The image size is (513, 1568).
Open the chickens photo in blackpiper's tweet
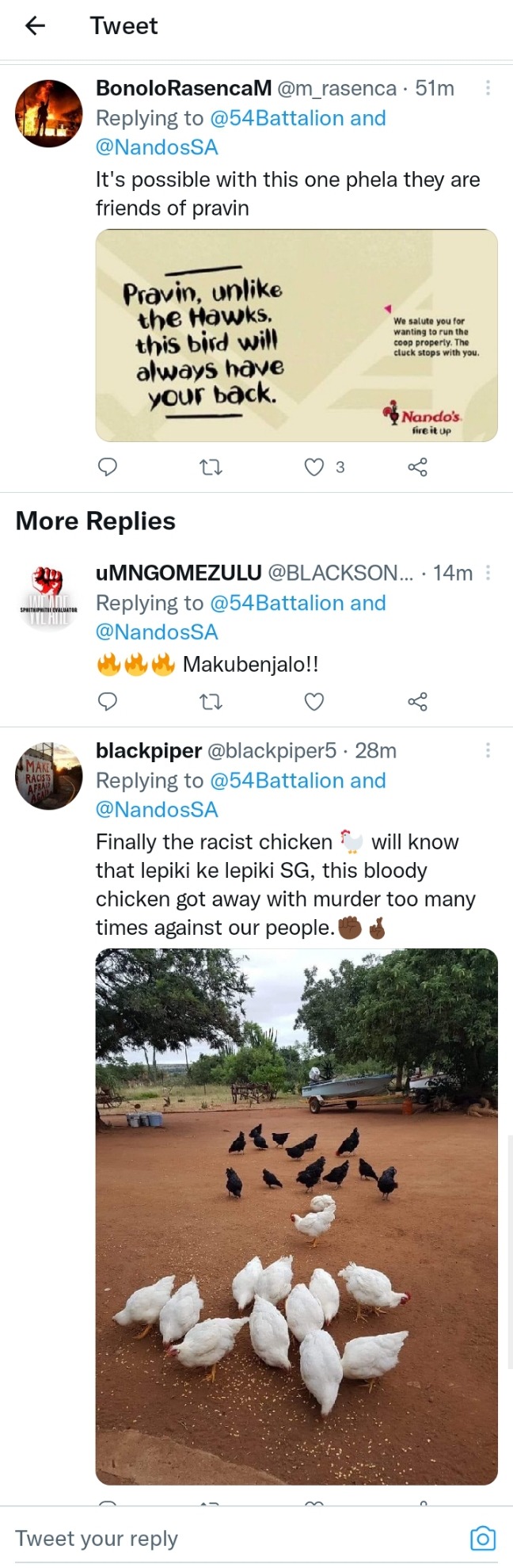pyautogui.click(x=297, y=1216)
